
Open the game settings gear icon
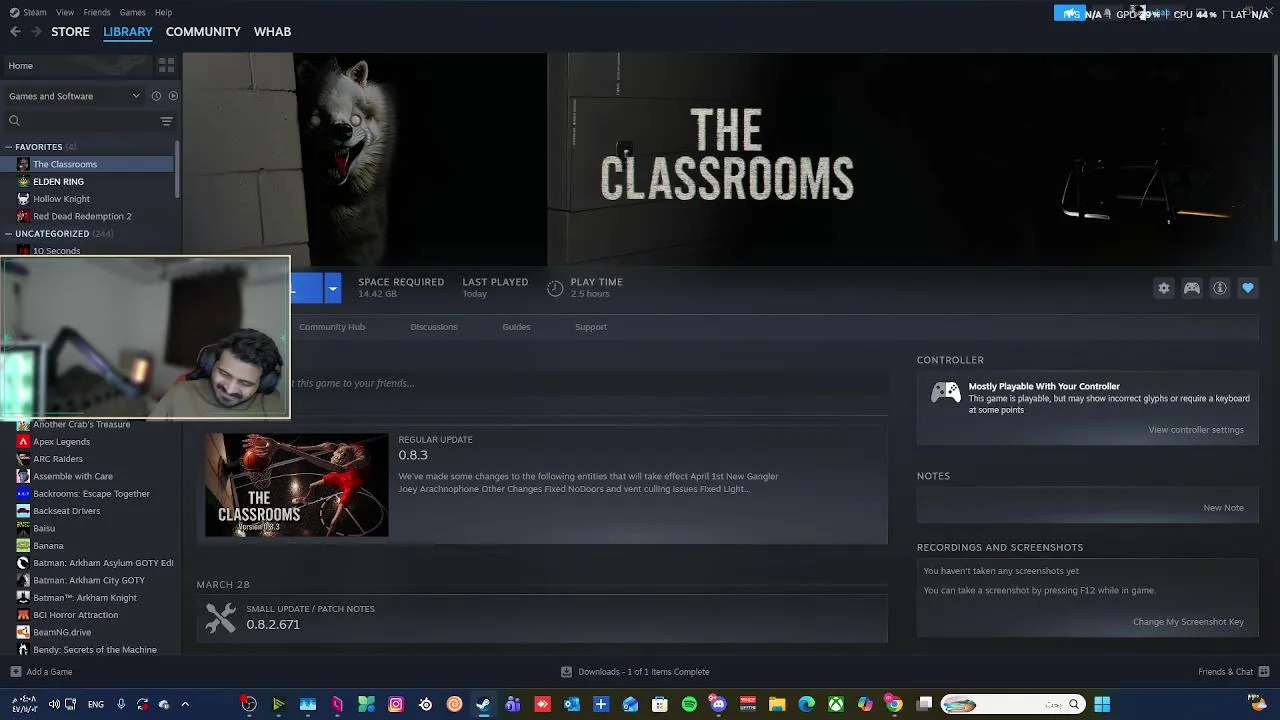1164,288
